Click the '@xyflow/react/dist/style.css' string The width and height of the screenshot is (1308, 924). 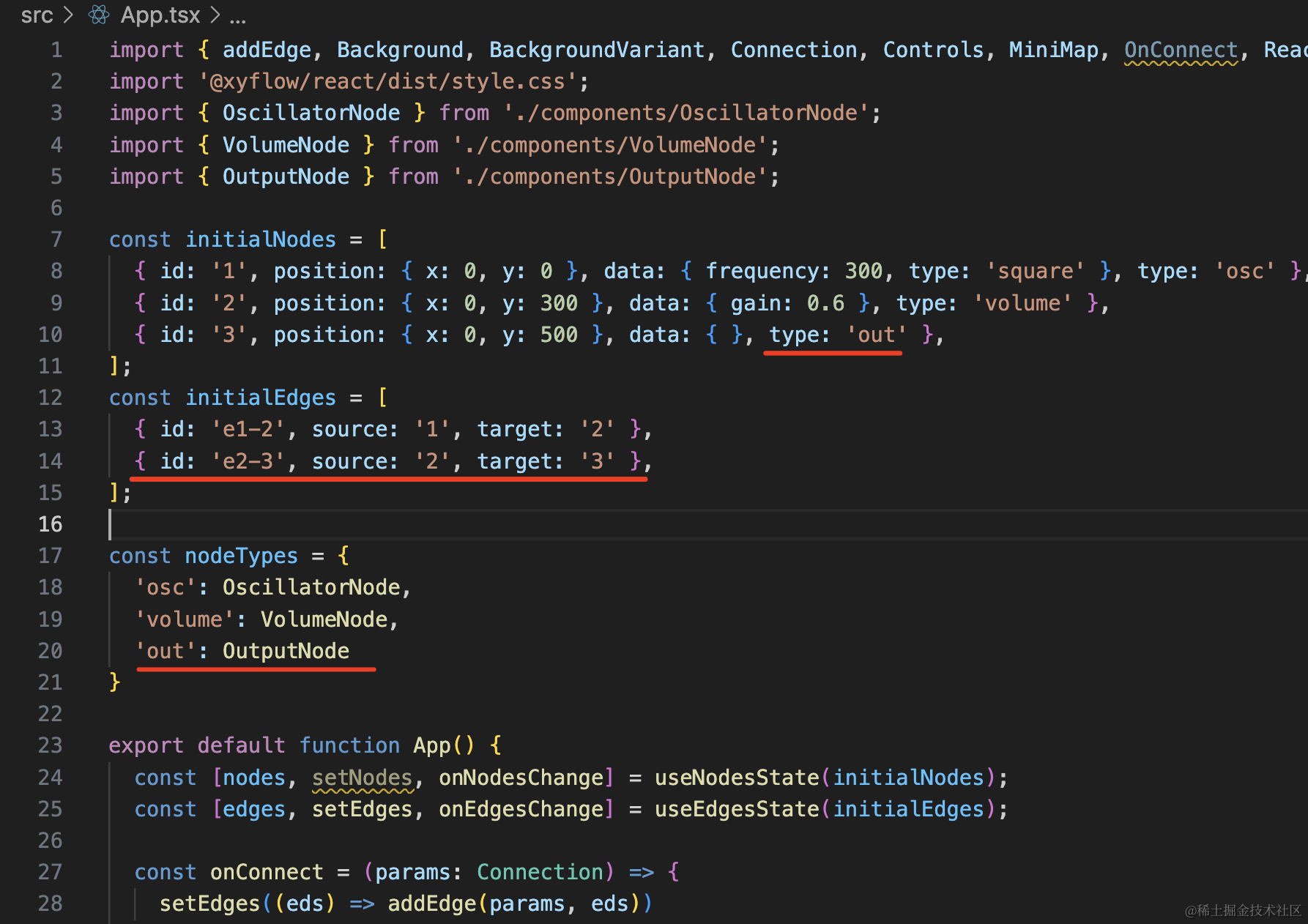(388, 81)
